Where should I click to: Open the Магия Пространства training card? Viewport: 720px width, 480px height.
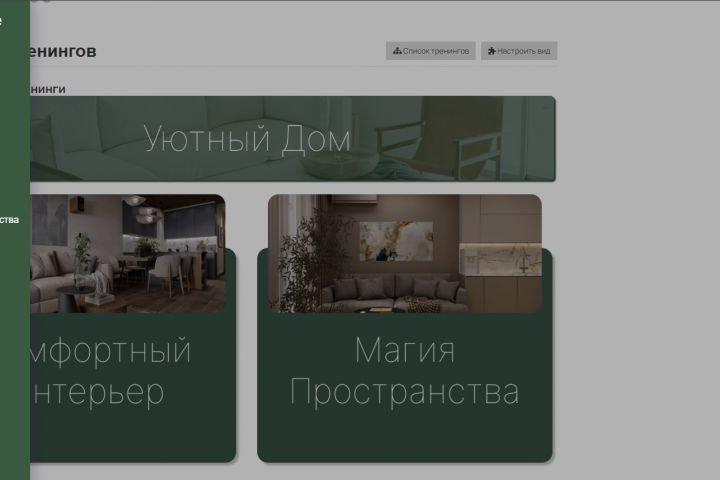405,328
